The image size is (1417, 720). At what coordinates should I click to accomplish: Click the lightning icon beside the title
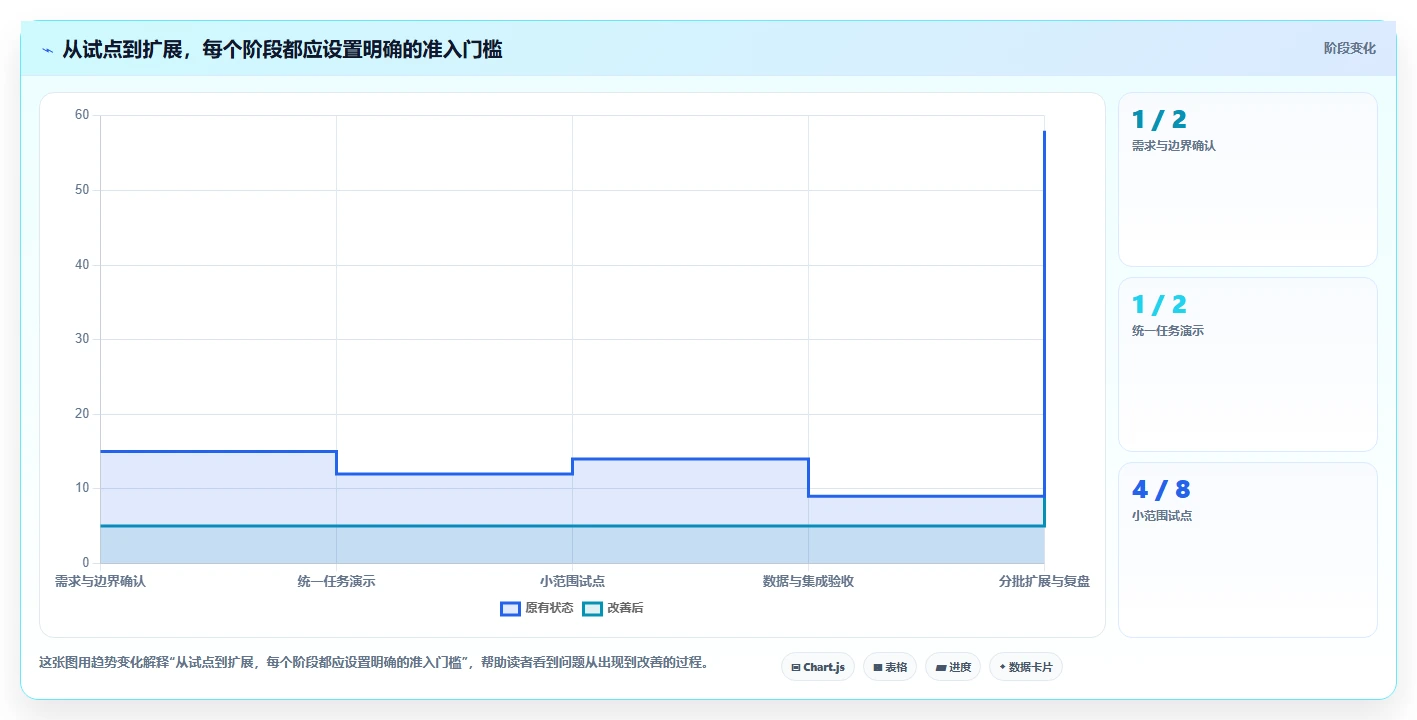point(47,50)
